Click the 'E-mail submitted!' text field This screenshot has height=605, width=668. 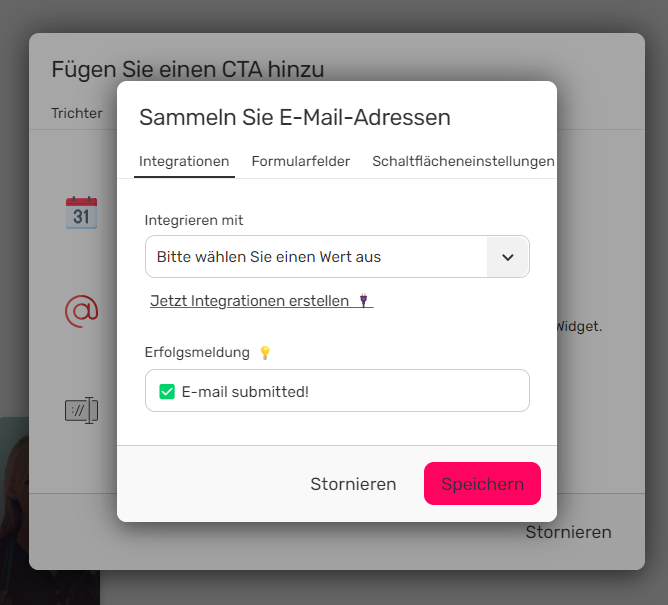[x=337, y=391]
